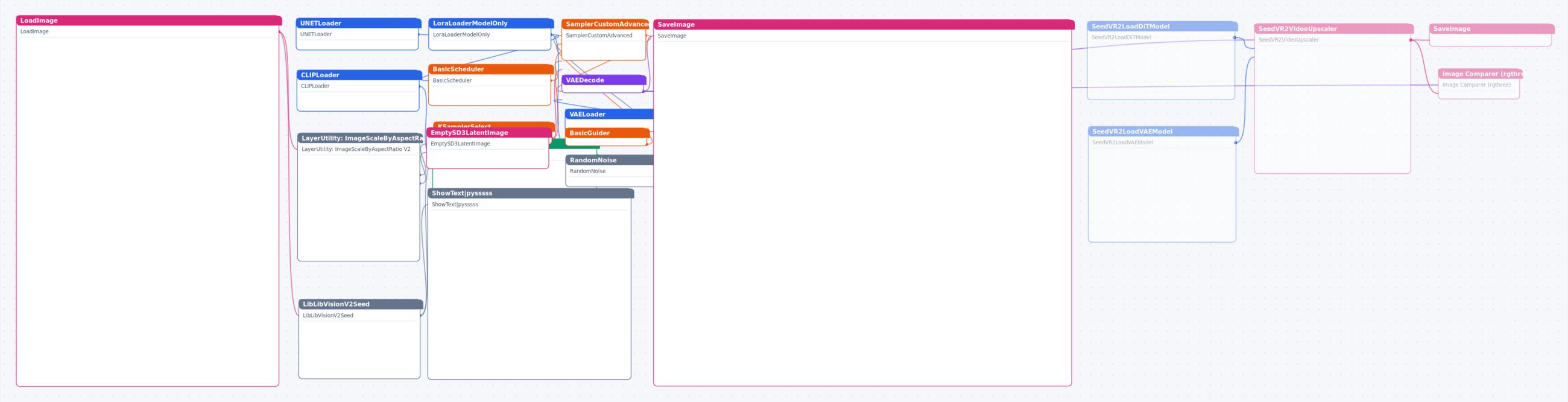This screenshot has width=1568, height=402.
Task: Click the EmptySD3LatentImage node title bar
Action: [x=489, y=133]
